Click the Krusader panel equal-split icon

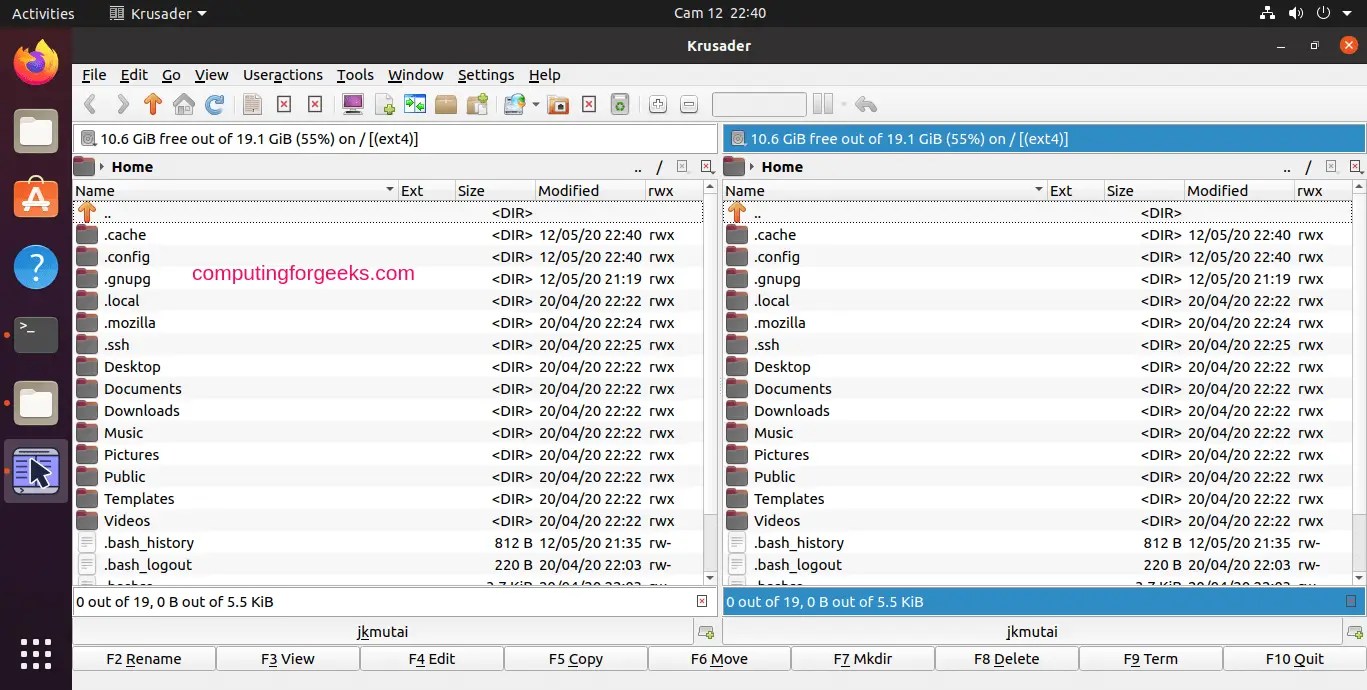coord(823,104)
